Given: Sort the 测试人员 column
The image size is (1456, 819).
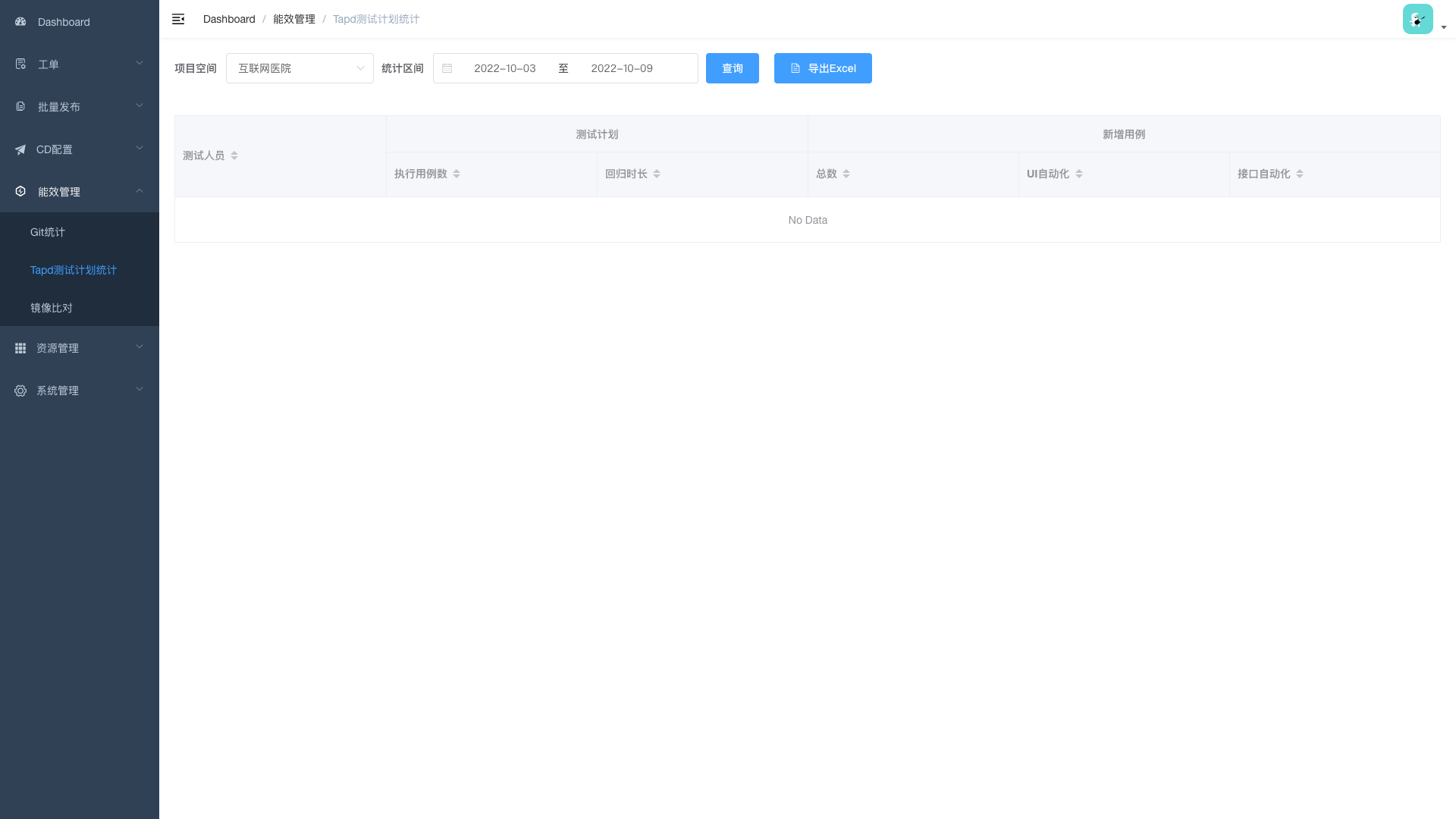Looking at the screenshot, I should pos(234,155).
